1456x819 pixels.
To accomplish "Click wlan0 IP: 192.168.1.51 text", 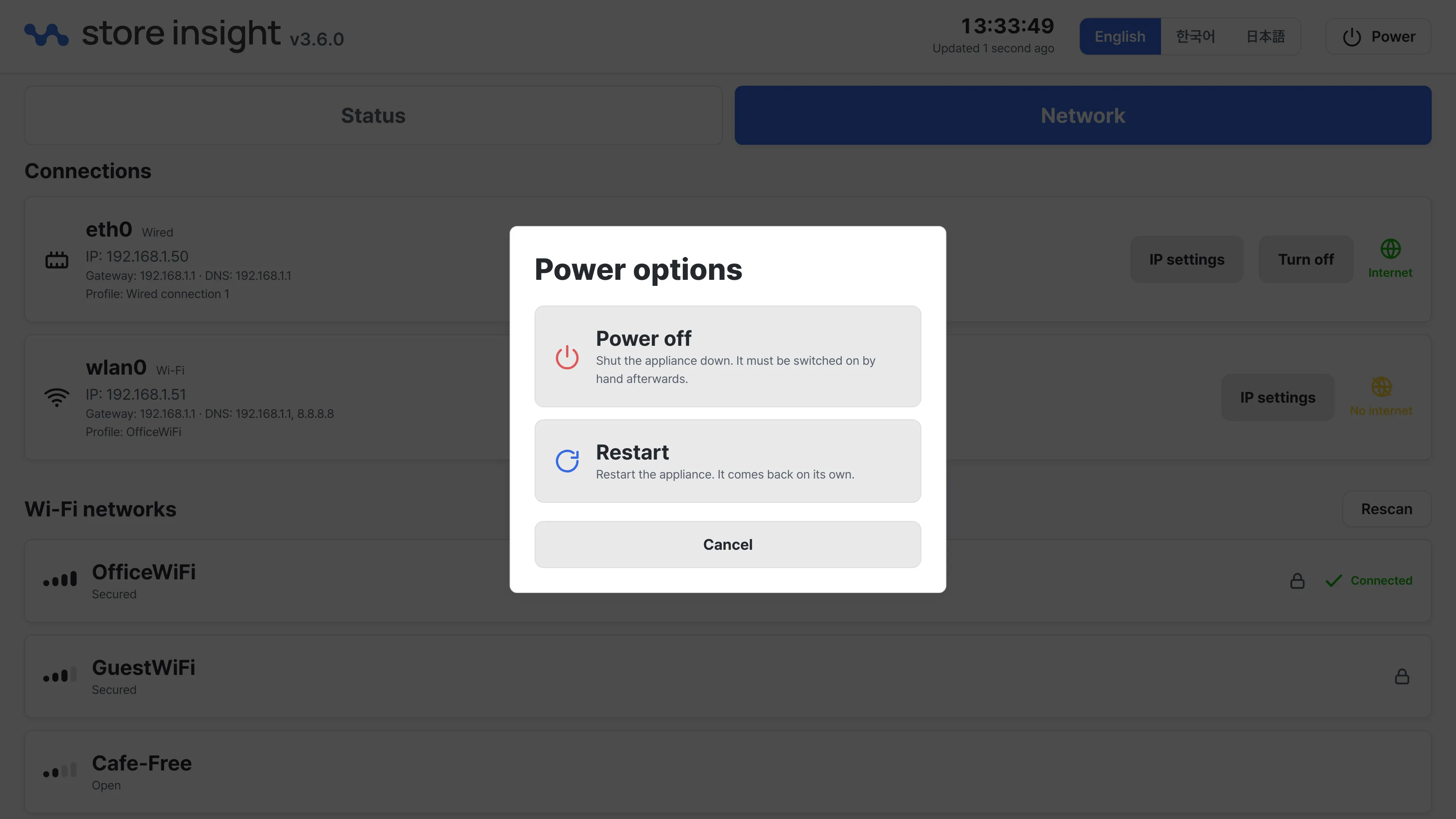I will (x=136, y=394).
